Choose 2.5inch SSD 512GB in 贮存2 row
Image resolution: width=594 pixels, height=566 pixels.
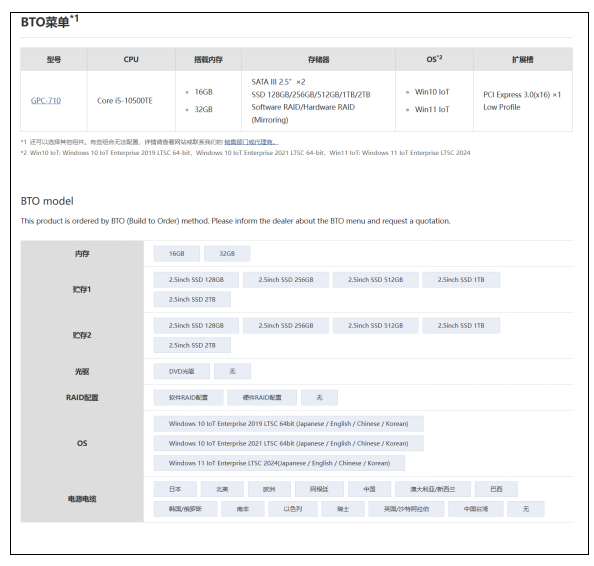click(375, 325)
